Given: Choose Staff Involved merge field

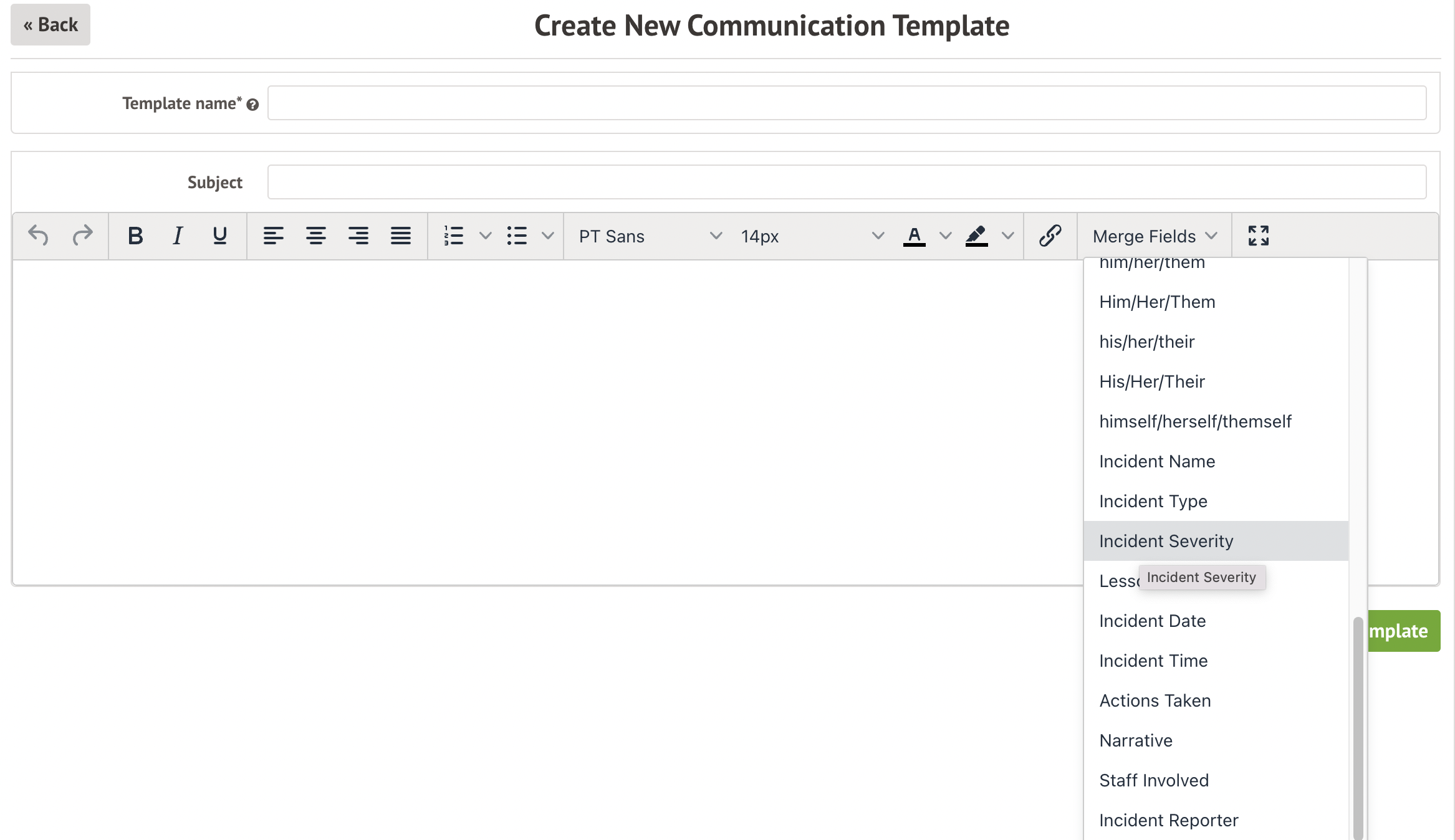Looking at the screenshot, I should pos(1154,780).
